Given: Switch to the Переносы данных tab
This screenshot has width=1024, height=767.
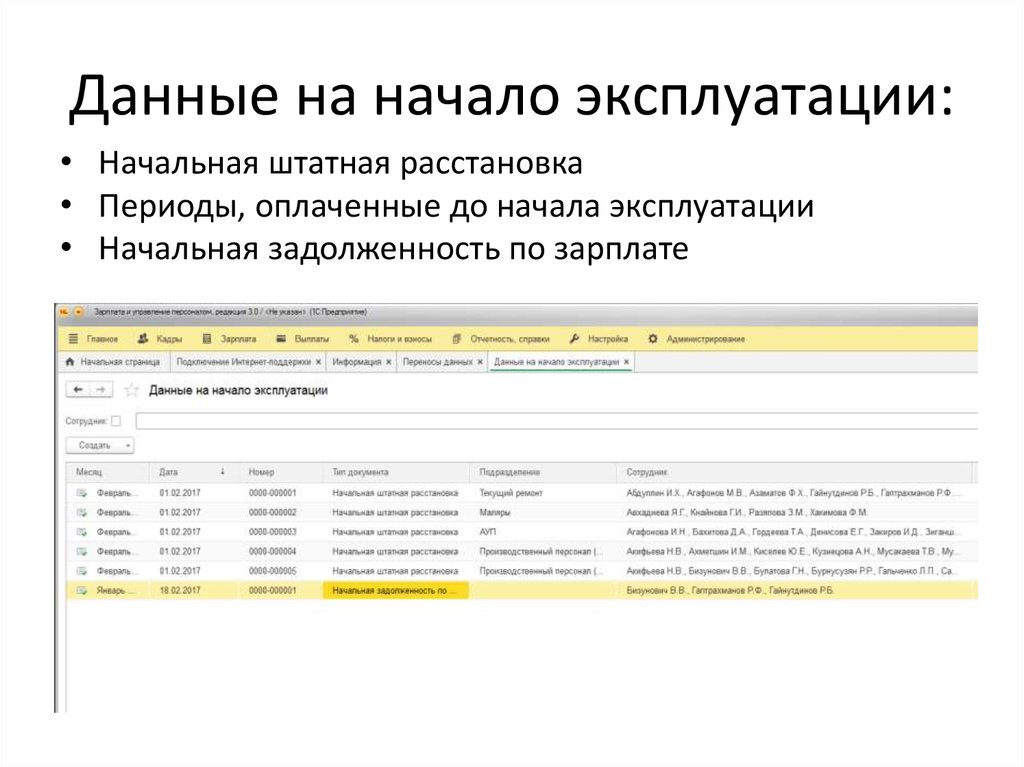Looking at the screenshot, I should coord(440,362).
